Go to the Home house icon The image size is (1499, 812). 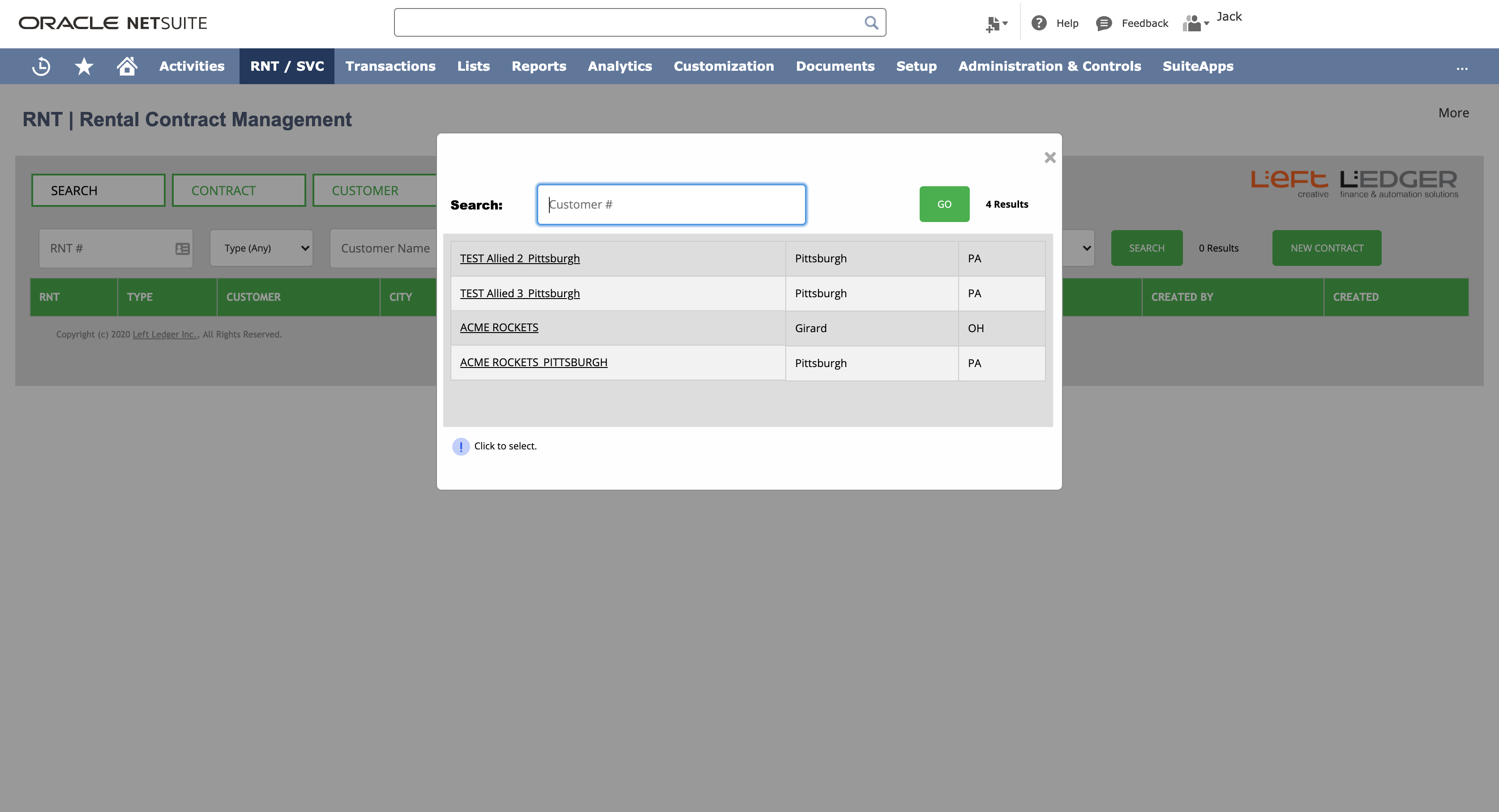click(x=127, y=66)
